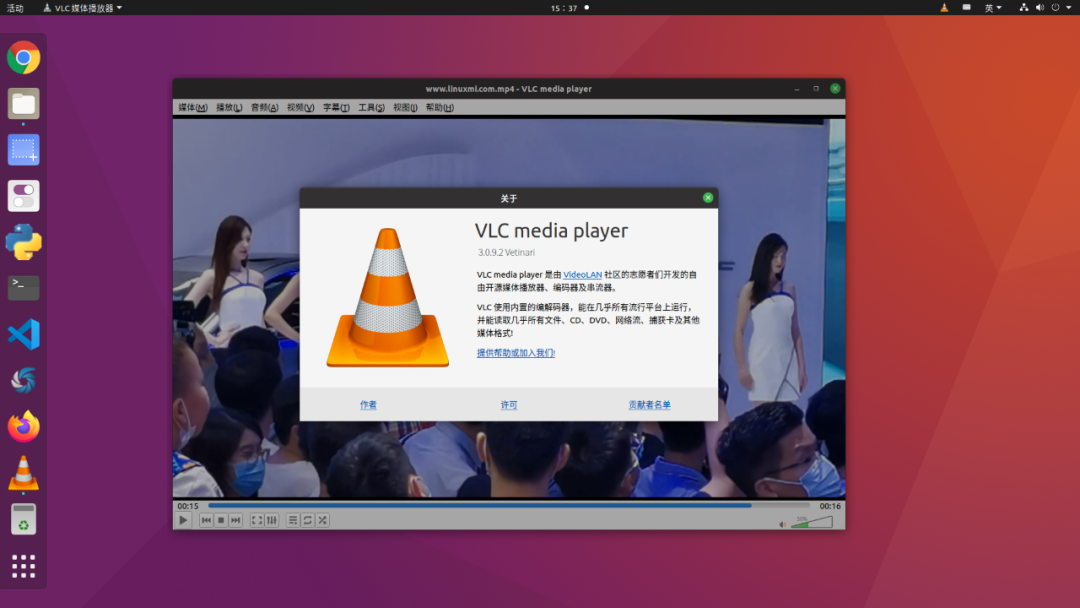Screen dimensions: 1080x608
Task: Open the Trash from the dock
Action: click(x=23, y=519)
